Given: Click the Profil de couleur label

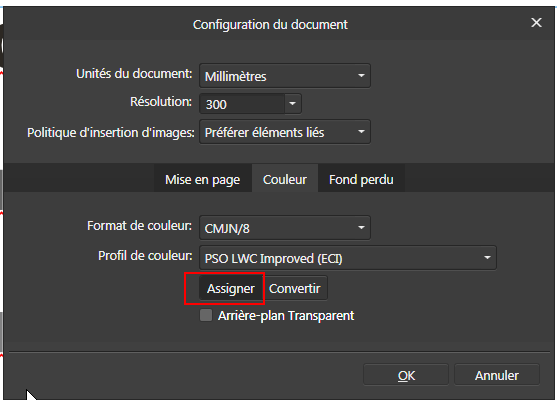Looking at the screenshot, I should [x=145, y=255].
